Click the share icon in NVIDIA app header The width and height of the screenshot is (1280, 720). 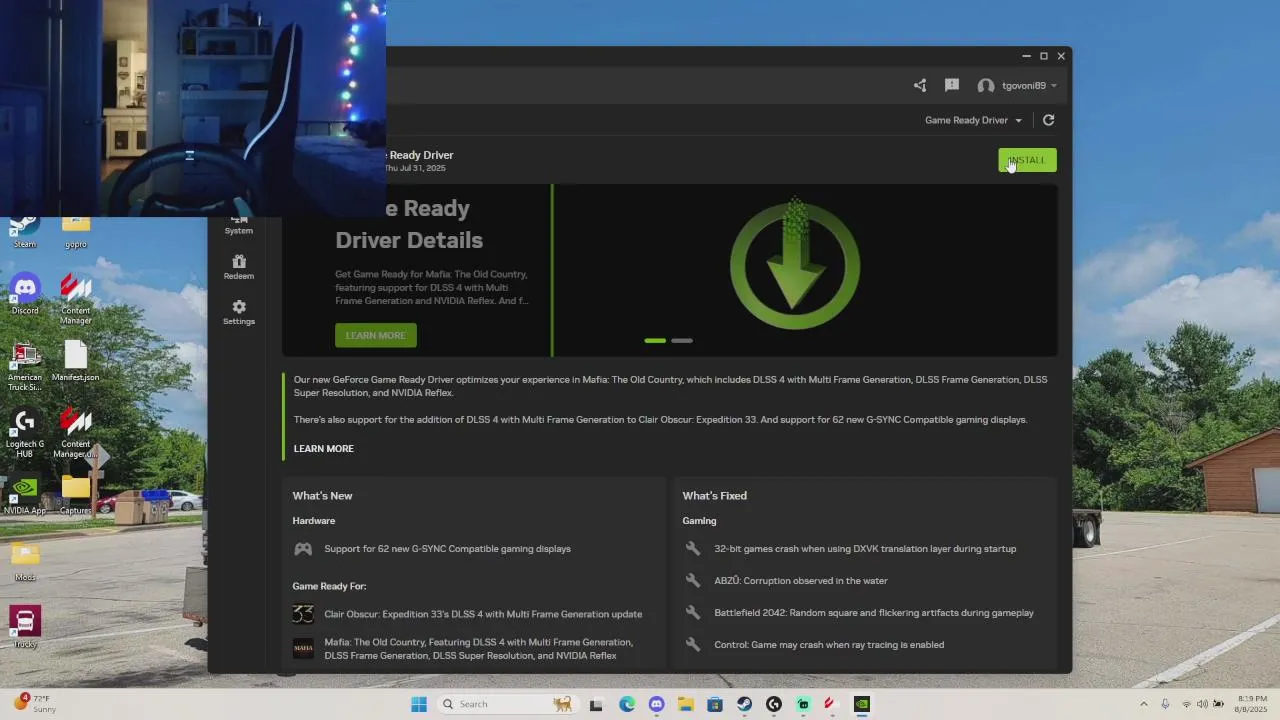920,86
